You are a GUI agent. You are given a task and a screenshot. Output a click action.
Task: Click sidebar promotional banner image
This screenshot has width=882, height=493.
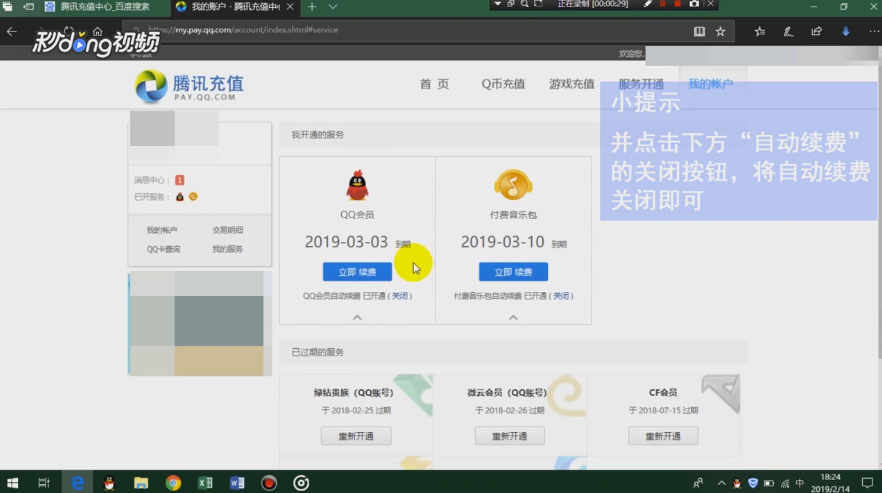click(x=200, y=324)
